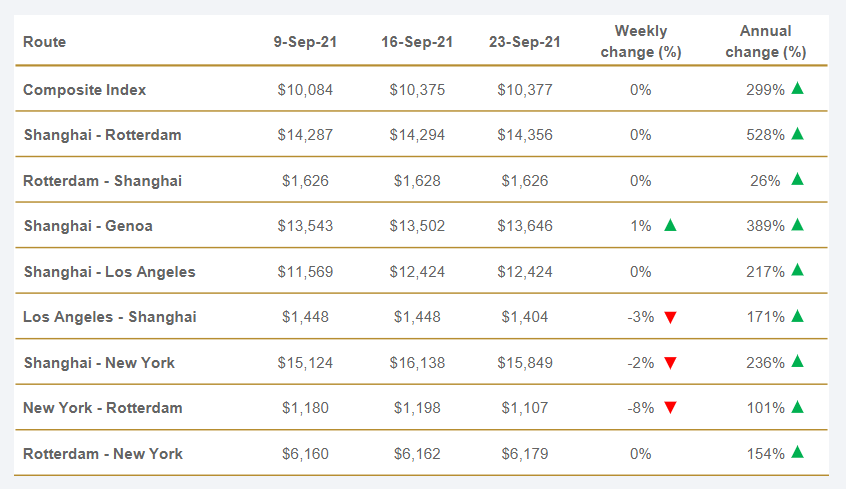Click green weekly arrow for Shanghai - Genoa
846x489 pixels.
[x=670, y=225]
